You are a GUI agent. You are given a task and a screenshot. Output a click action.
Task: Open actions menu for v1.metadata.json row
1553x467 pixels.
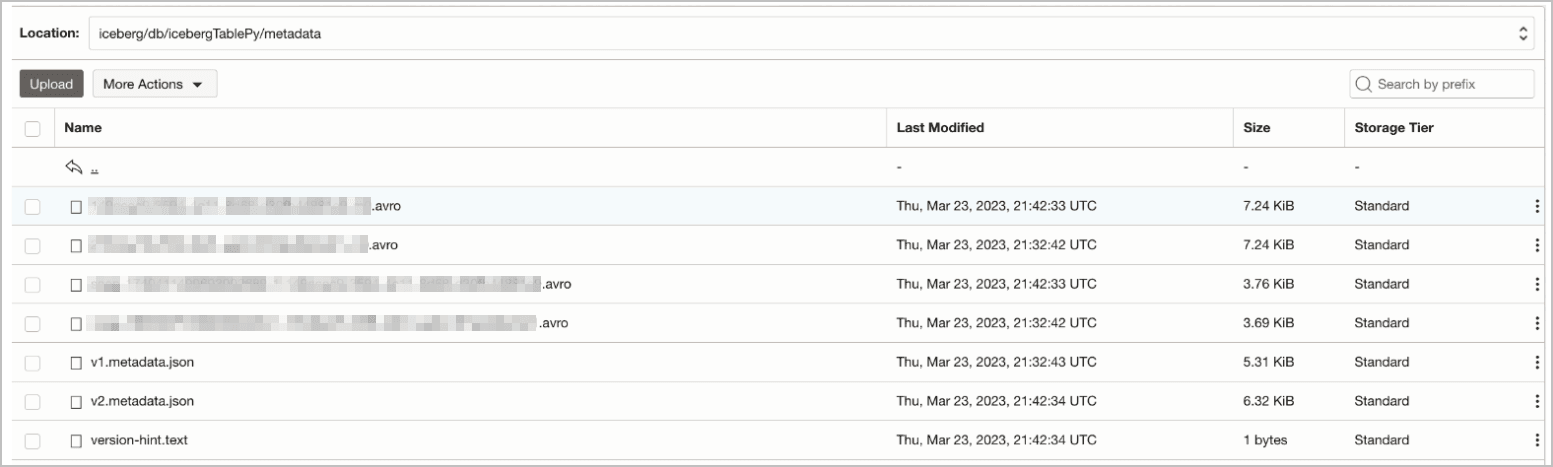click(x=1536, y=362)
